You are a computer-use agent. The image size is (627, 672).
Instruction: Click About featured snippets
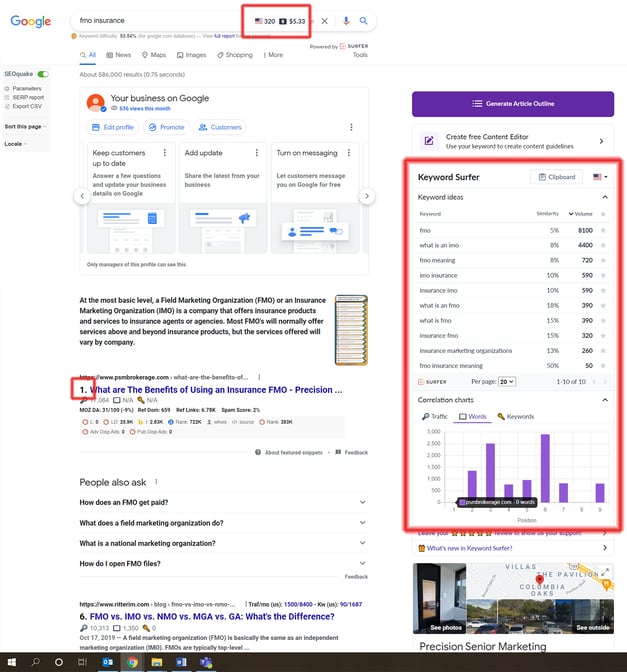click(x=289, y=453)
